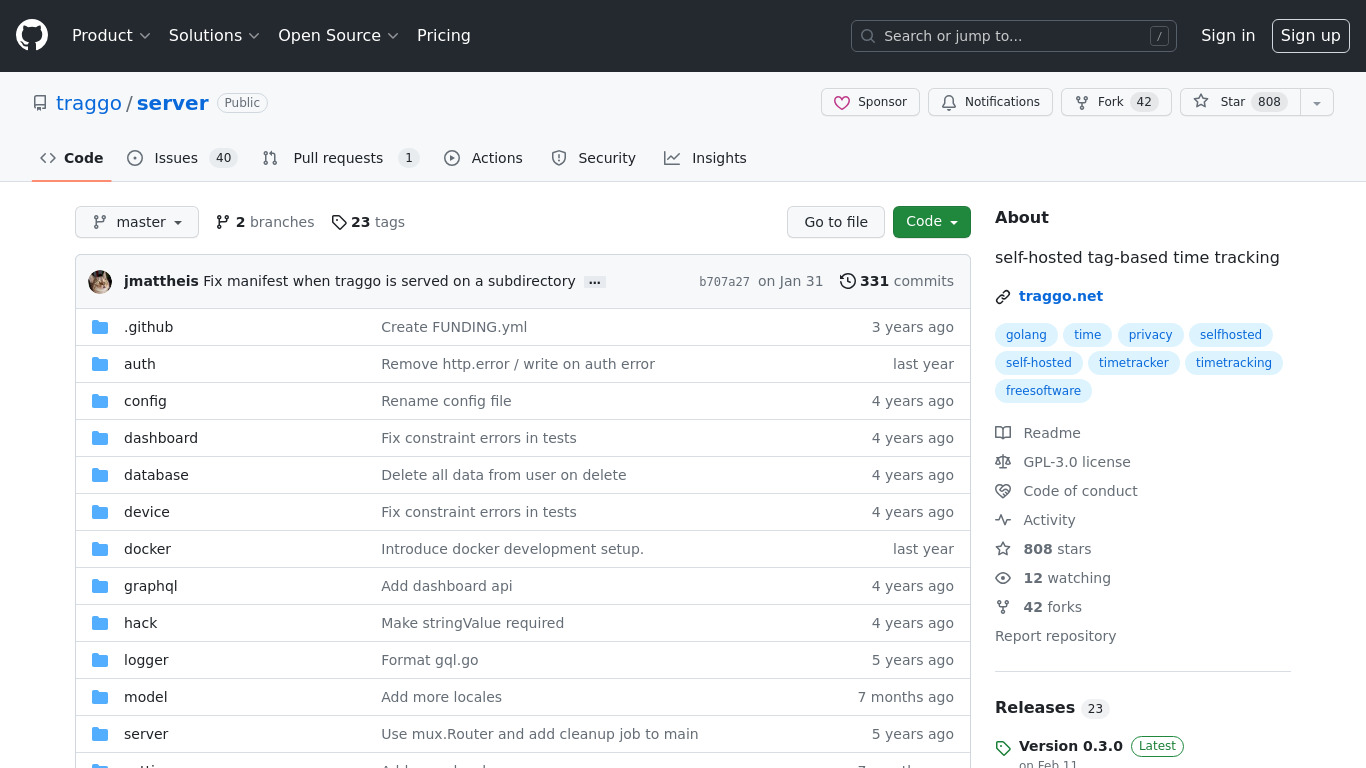The height and width of the screenshot is (768, 1366).
Task: Open the jmattheis author link
Action: pyautogui.click(x=161, y=281)
